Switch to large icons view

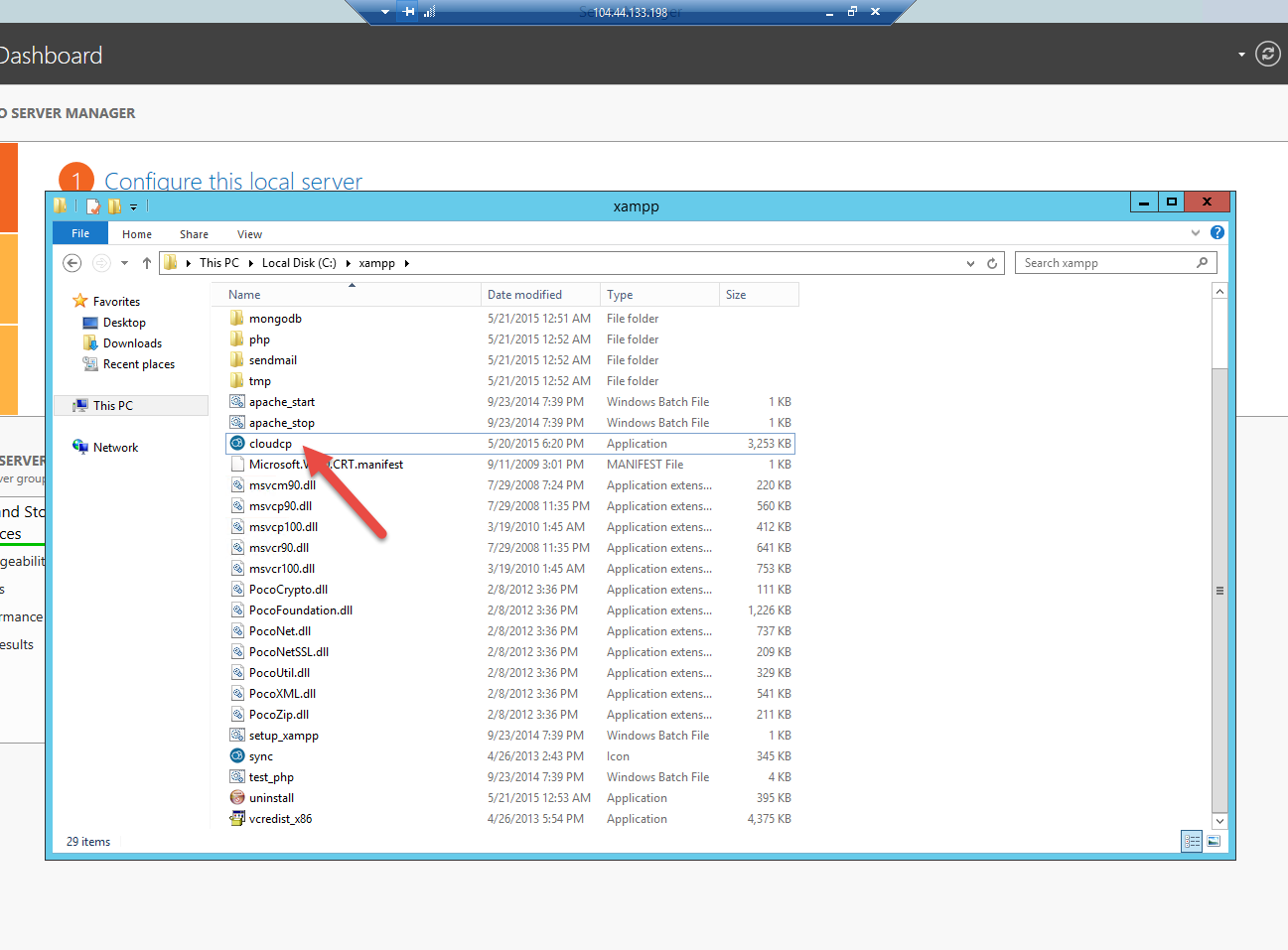(1214, 842)
